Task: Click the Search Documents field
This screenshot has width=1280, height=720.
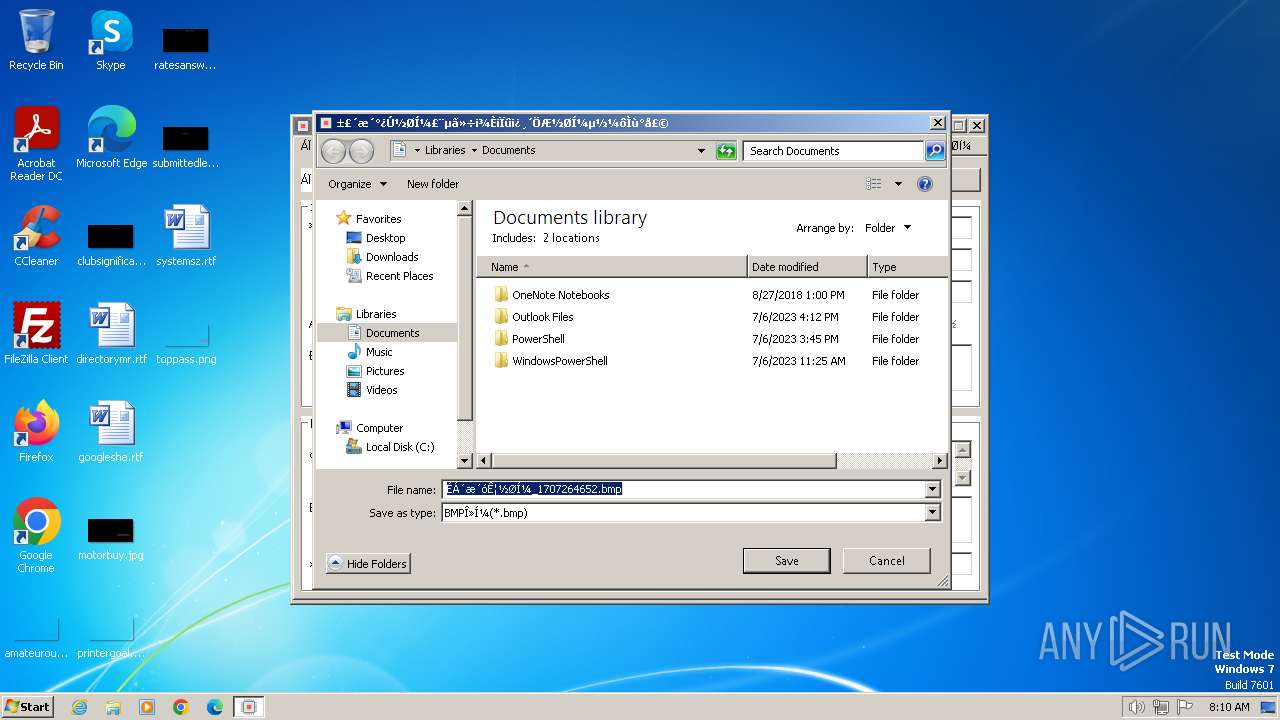Action: [834, 151]
